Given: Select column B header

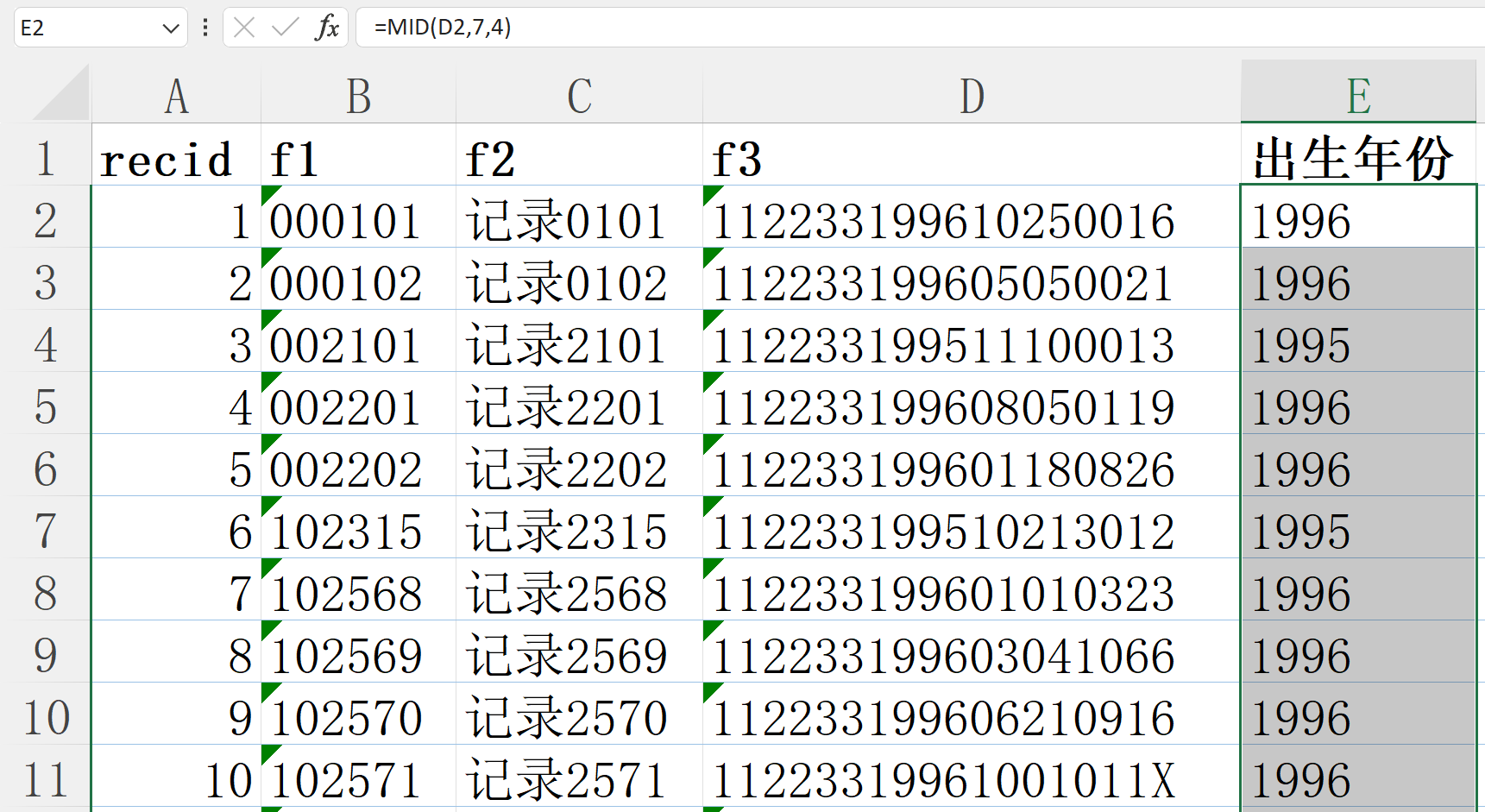Looking at the screenshot, I should point(358,95).
